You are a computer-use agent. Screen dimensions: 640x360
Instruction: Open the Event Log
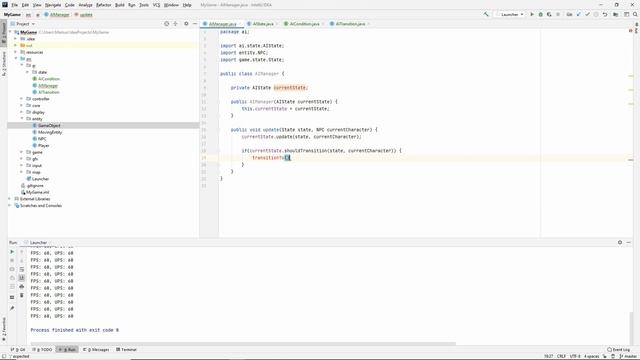[x=618, y=349]
